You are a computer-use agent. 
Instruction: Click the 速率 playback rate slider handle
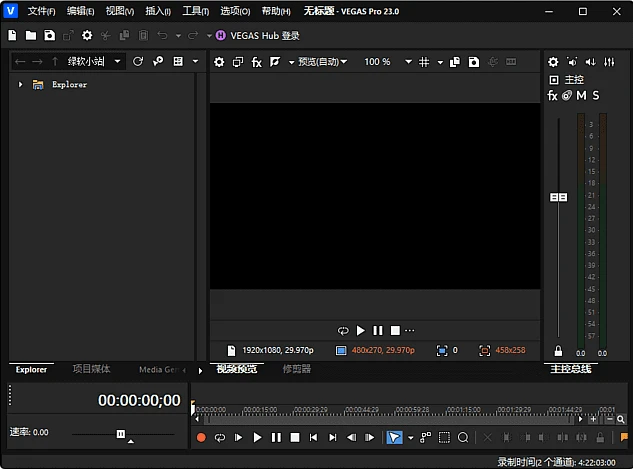point(121,434)
